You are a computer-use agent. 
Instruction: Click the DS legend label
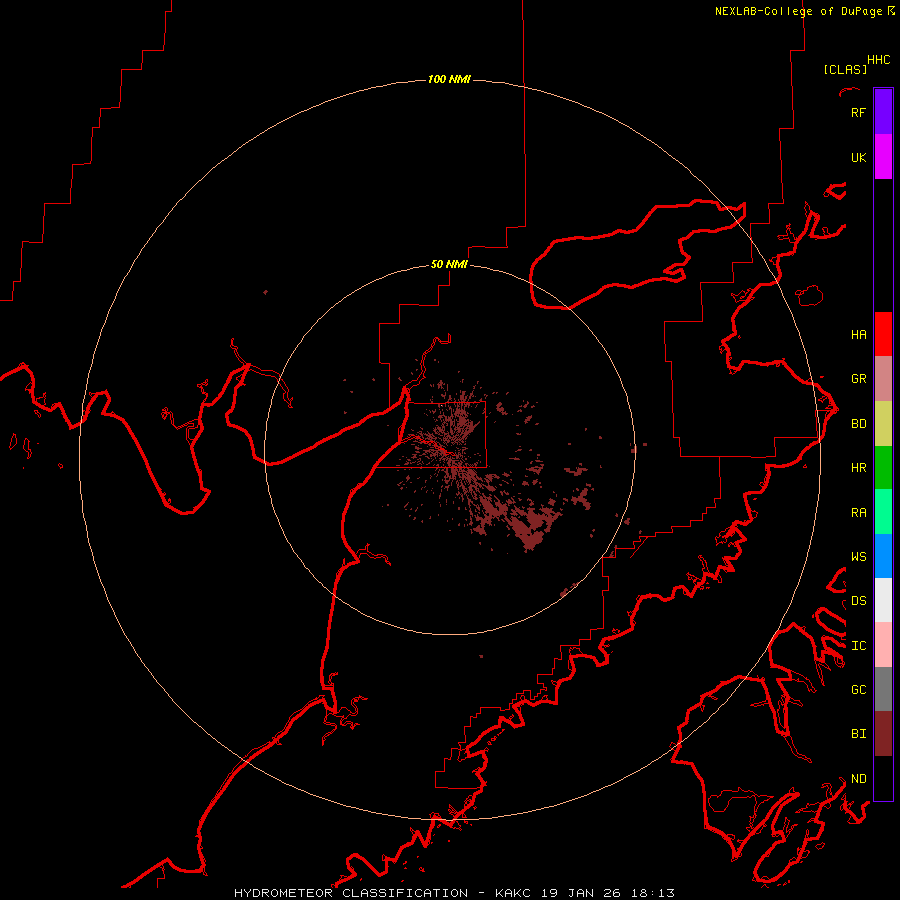pyautogui.click(x=858, y=600)
